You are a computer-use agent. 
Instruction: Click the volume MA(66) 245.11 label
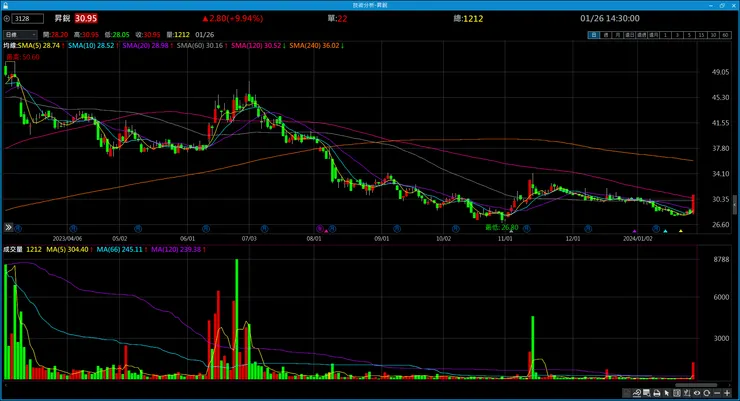[121, 249]
